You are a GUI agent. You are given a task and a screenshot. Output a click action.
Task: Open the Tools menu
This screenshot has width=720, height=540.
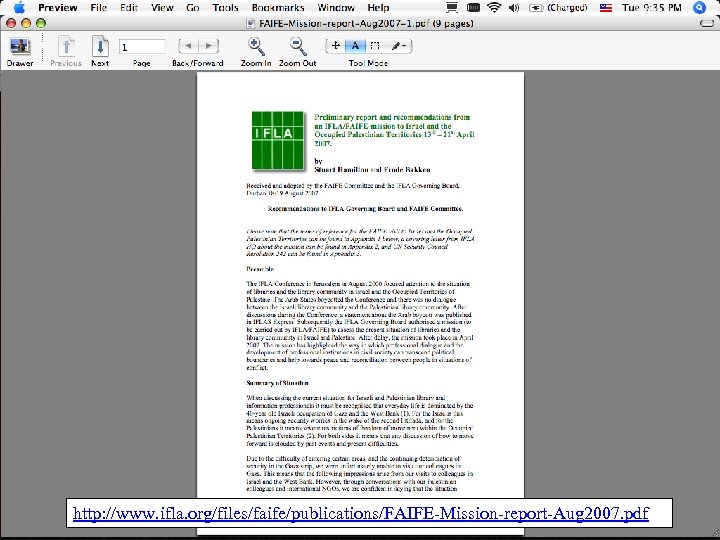click(x=225, y=8)
